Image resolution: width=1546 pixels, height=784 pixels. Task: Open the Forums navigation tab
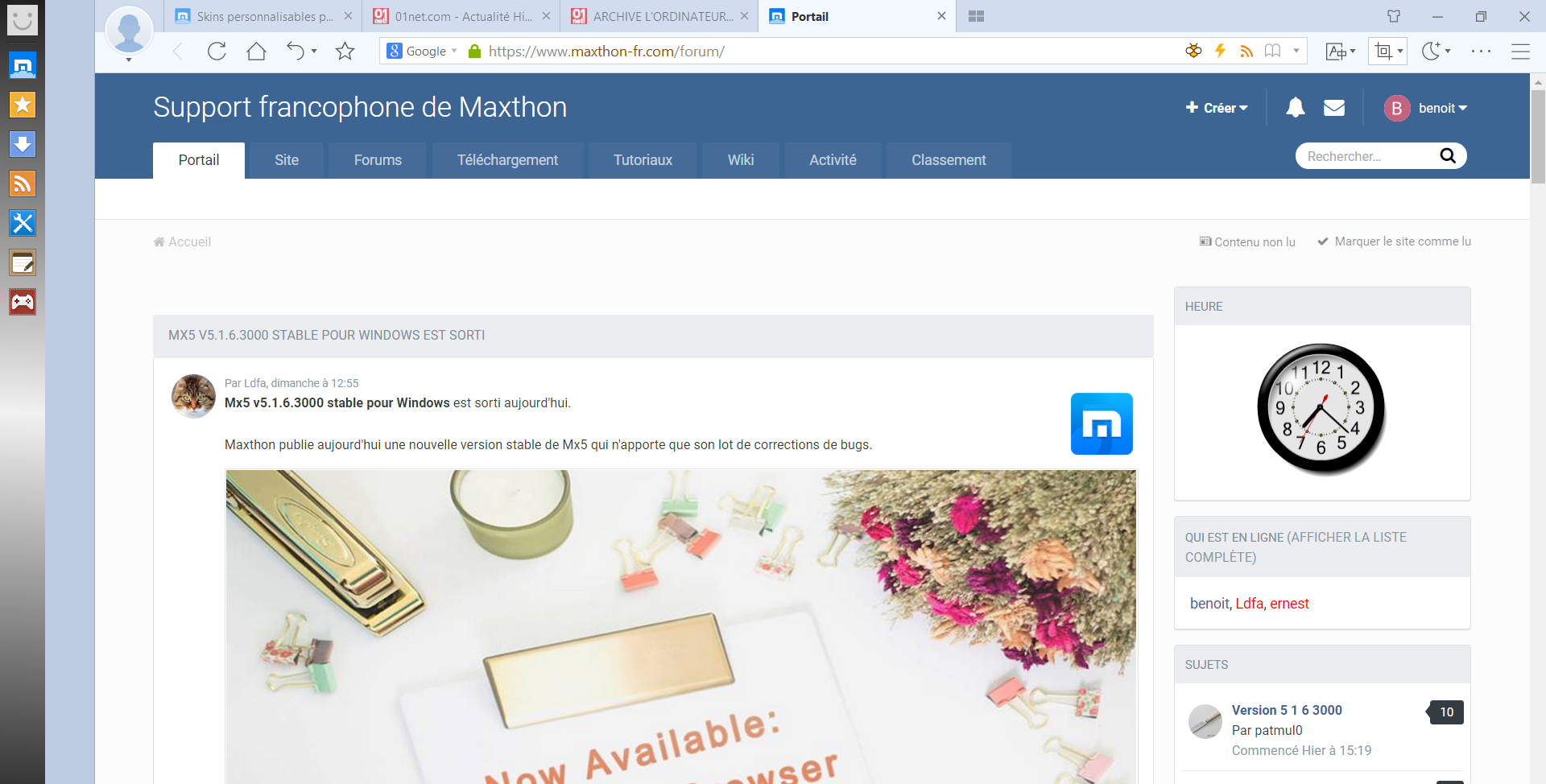point(378,160)
